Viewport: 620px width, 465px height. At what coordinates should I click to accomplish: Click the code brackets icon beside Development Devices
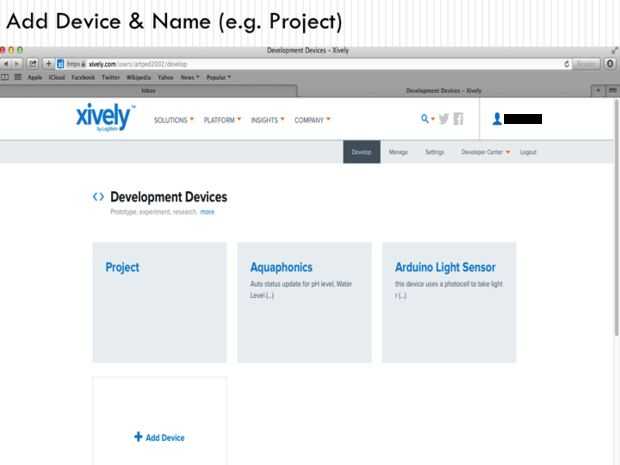tap(98, 197)
